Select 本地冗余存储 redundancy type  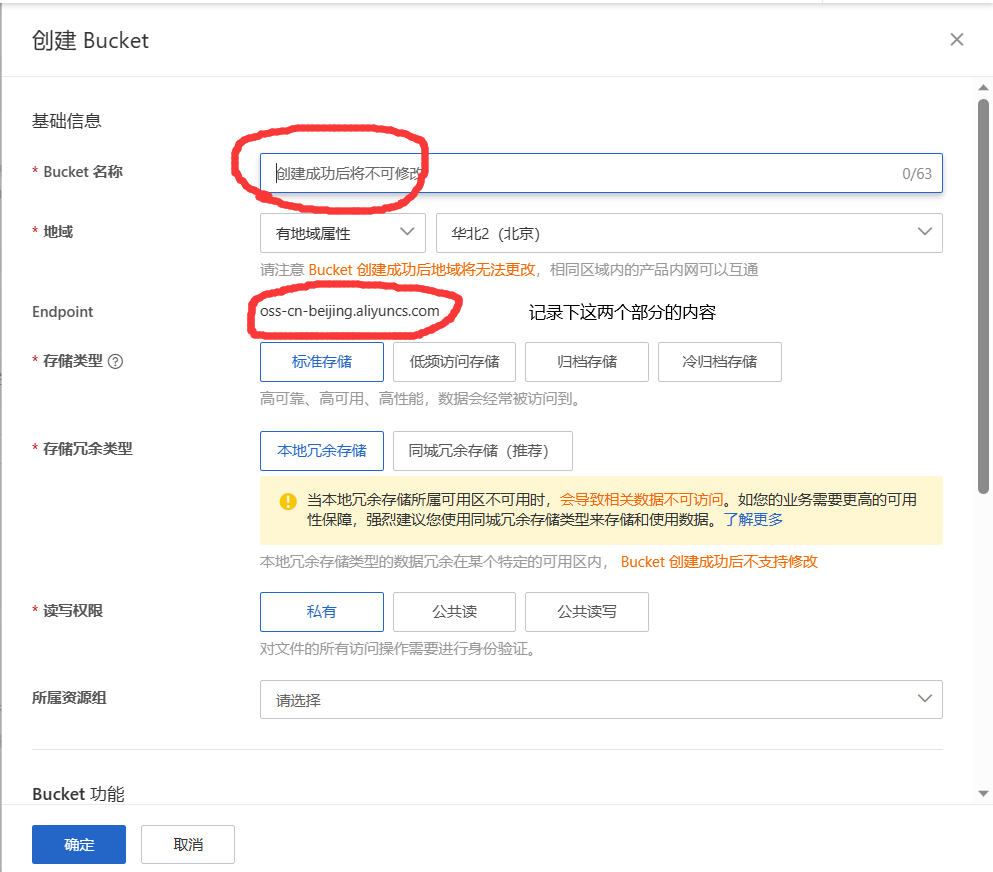[x=322, y=451]
